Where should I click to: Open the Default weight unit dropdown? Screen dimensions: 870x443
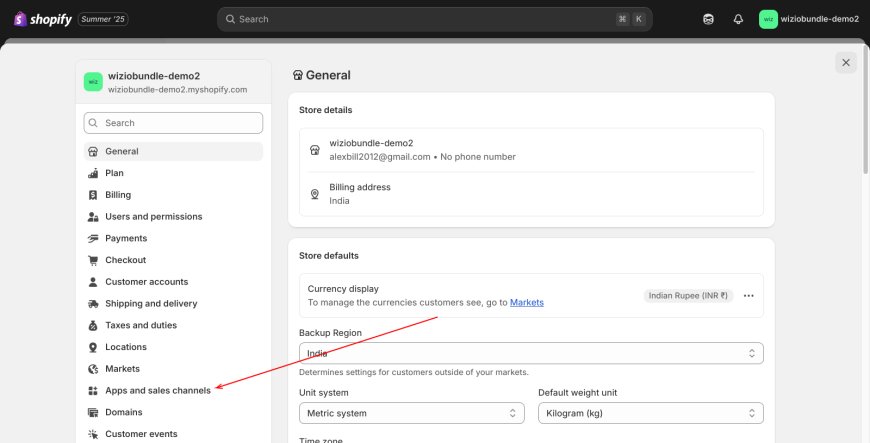[651, 414]
